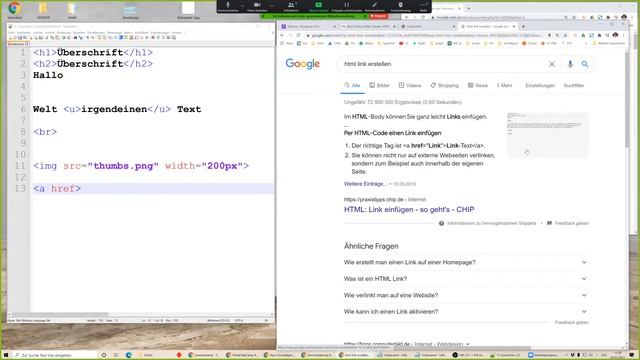Pause the Zoom screen share

pyautogui.click(x=347, y=6)
